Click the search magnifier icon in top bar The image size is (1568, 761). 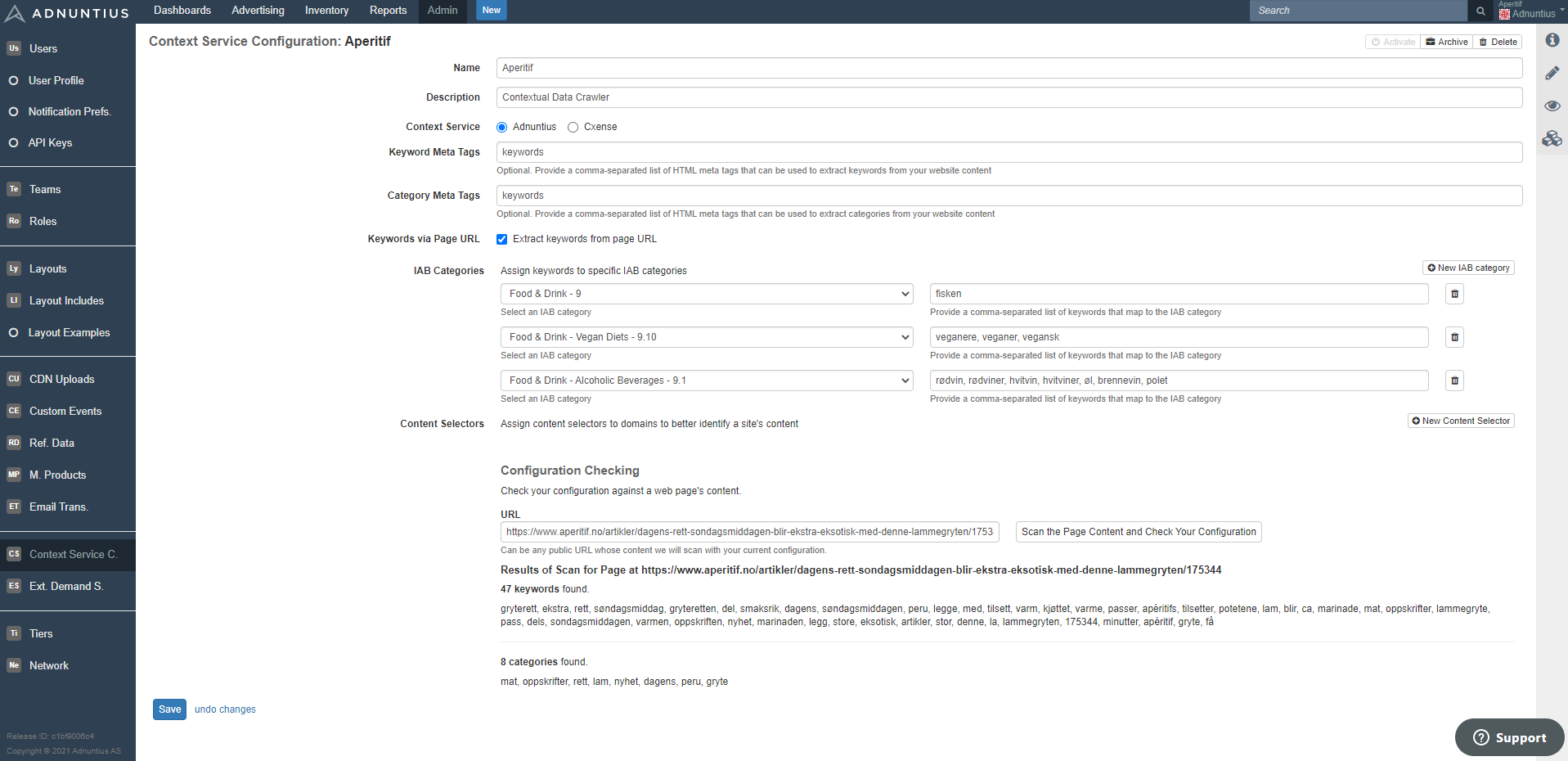(x=1480, y=11)
